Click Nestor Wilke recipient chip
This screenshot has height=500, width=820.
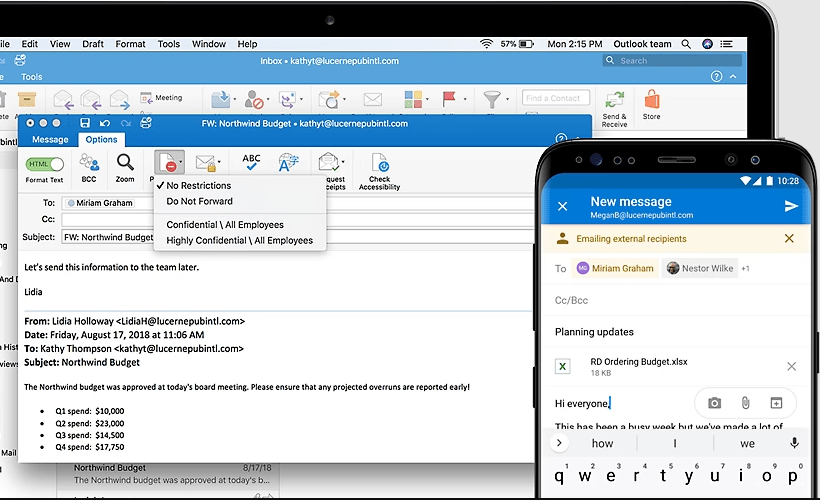[700, 268]
